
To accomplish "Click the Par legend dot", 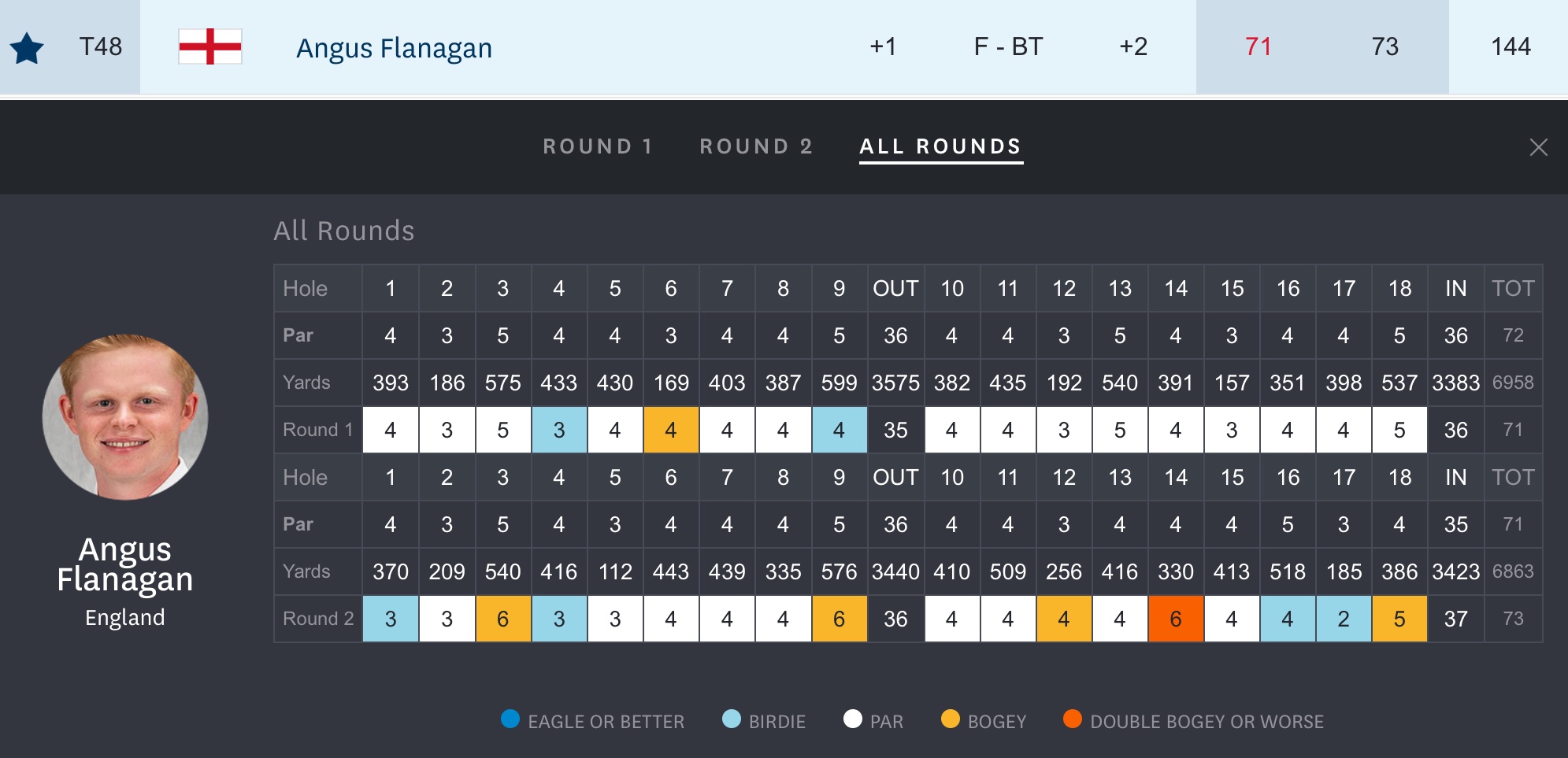I will [852, 719].
